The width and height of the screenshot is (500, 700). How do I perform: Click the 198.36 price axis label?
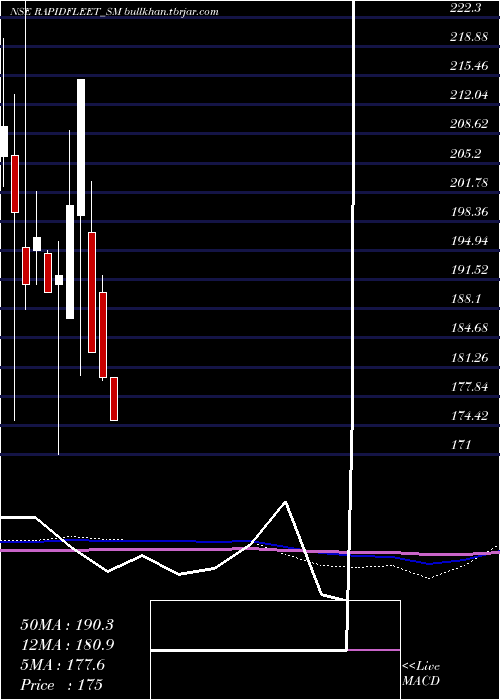click(x=469, y=212)
